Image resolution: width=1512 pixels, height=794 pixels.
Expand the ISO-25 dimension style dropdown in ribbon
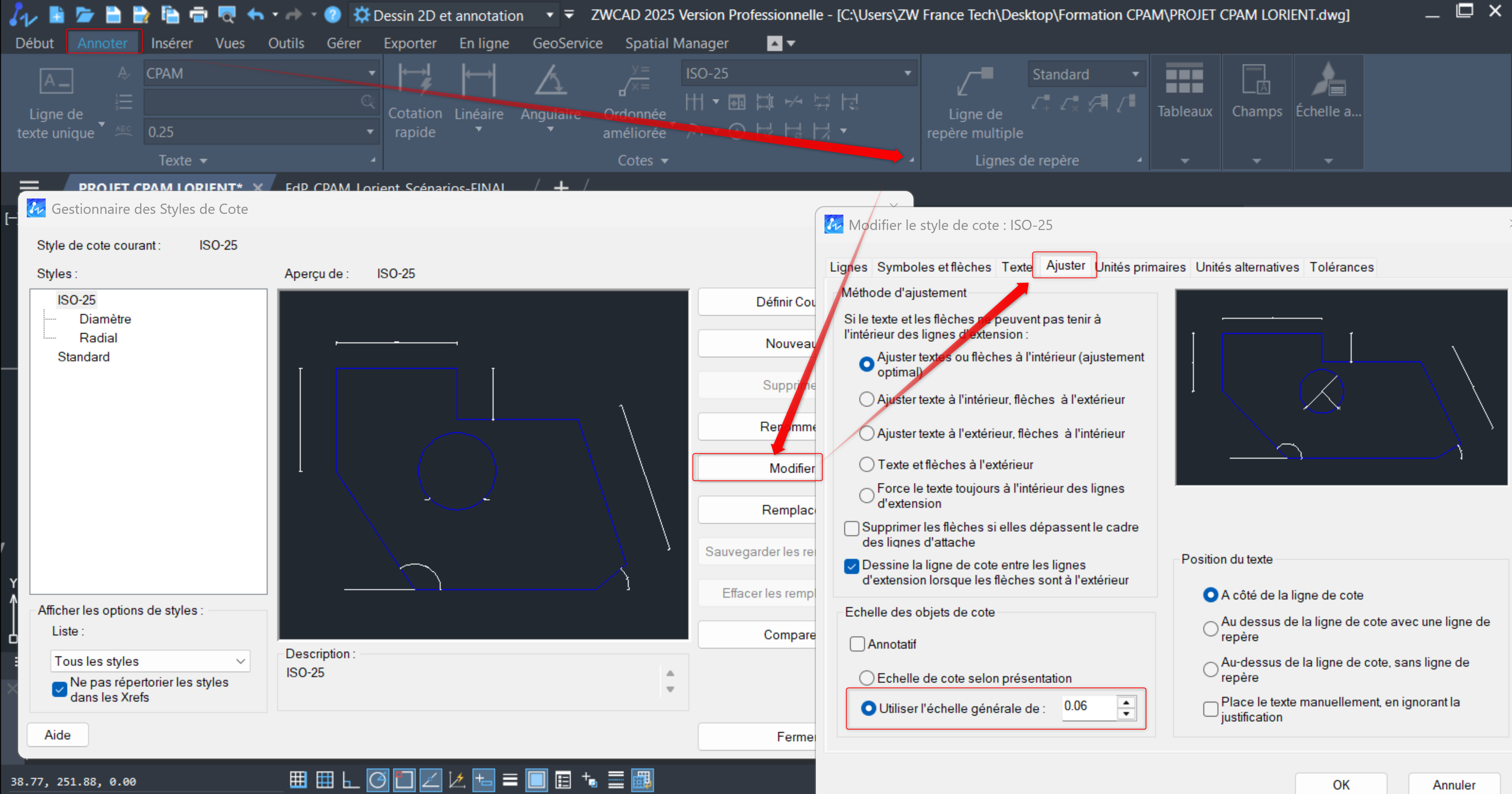click(908, 73)
